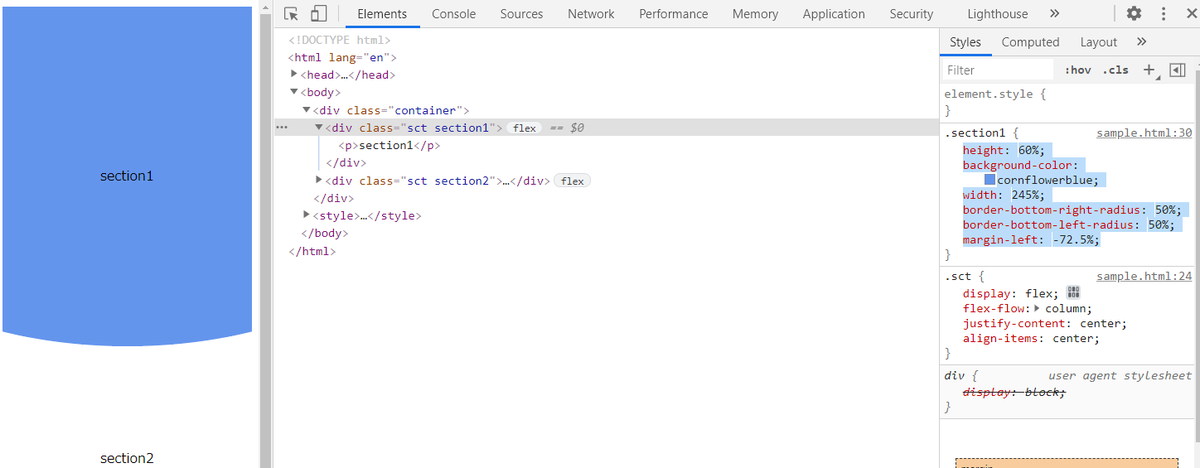Screen dimensions: 1200x468
Task: Click the element.style rule selector
Action: click(x=990, y=94)
